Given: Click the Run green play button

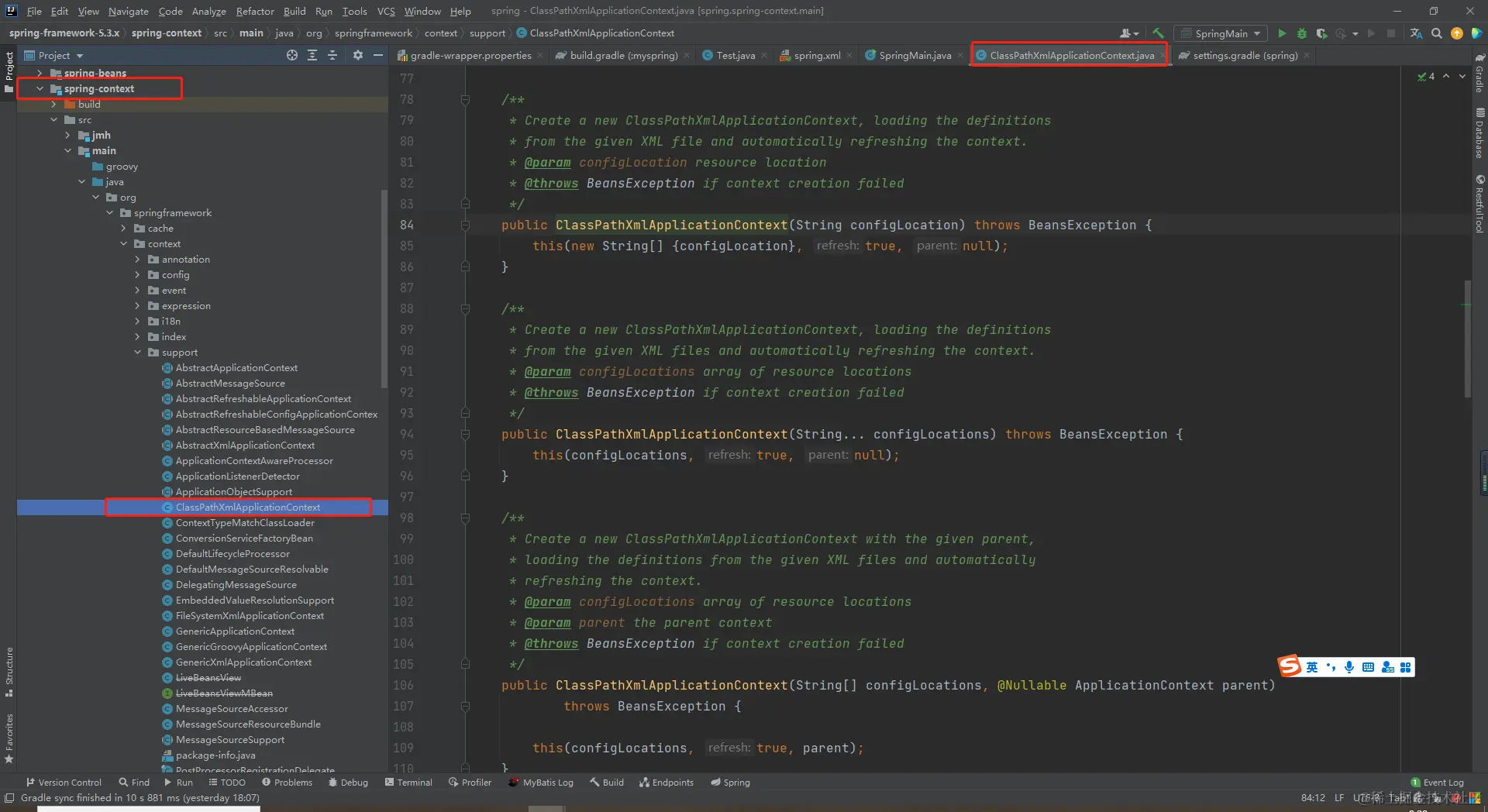Looking at the screenshot, I should 1282,33.
